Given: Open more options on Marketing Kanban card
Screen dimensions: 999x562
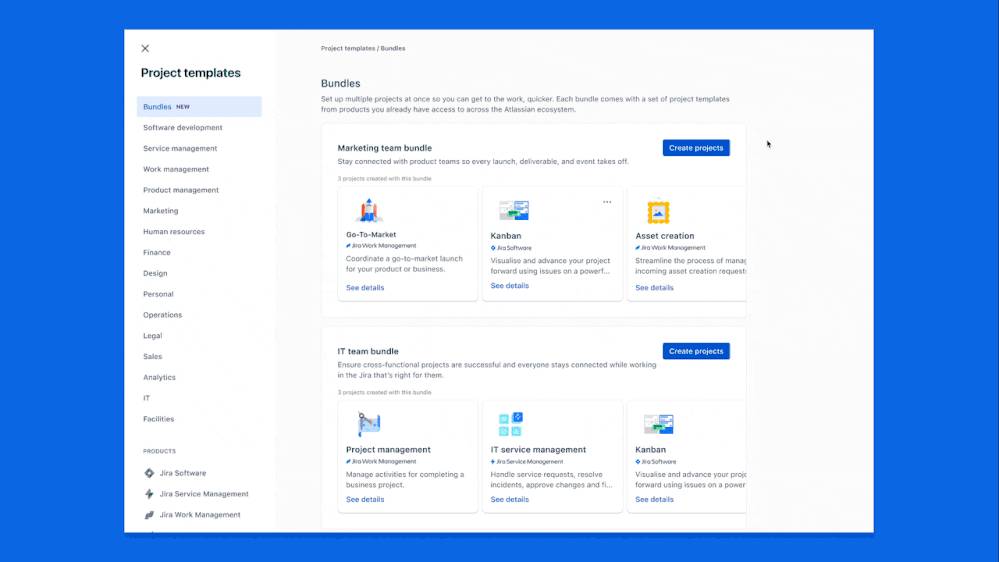Looking at the screenshot, I should click(x=607, y=202).
